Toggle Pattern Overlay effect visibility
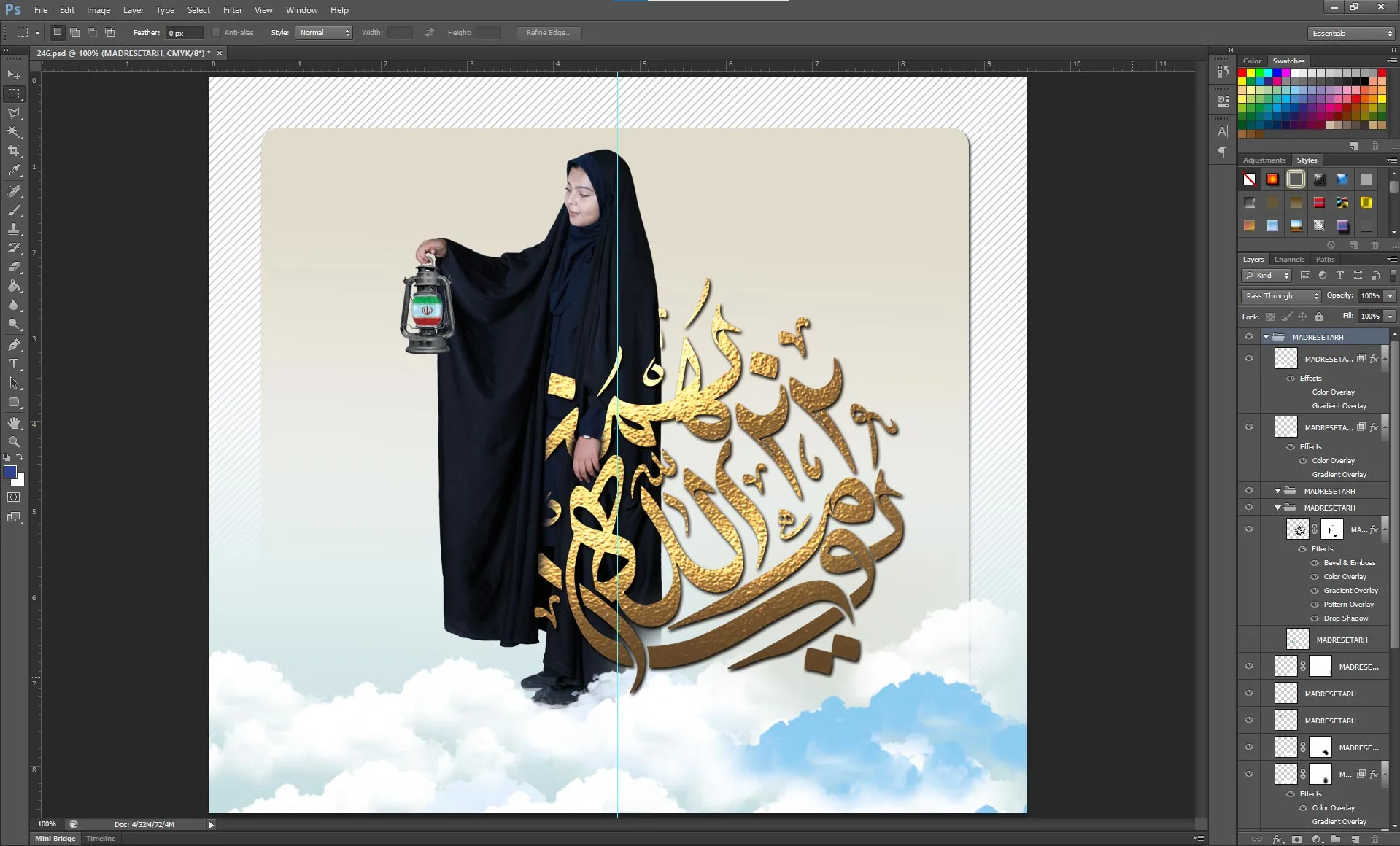This screenshot has height=846, width=1400. 1315,605
